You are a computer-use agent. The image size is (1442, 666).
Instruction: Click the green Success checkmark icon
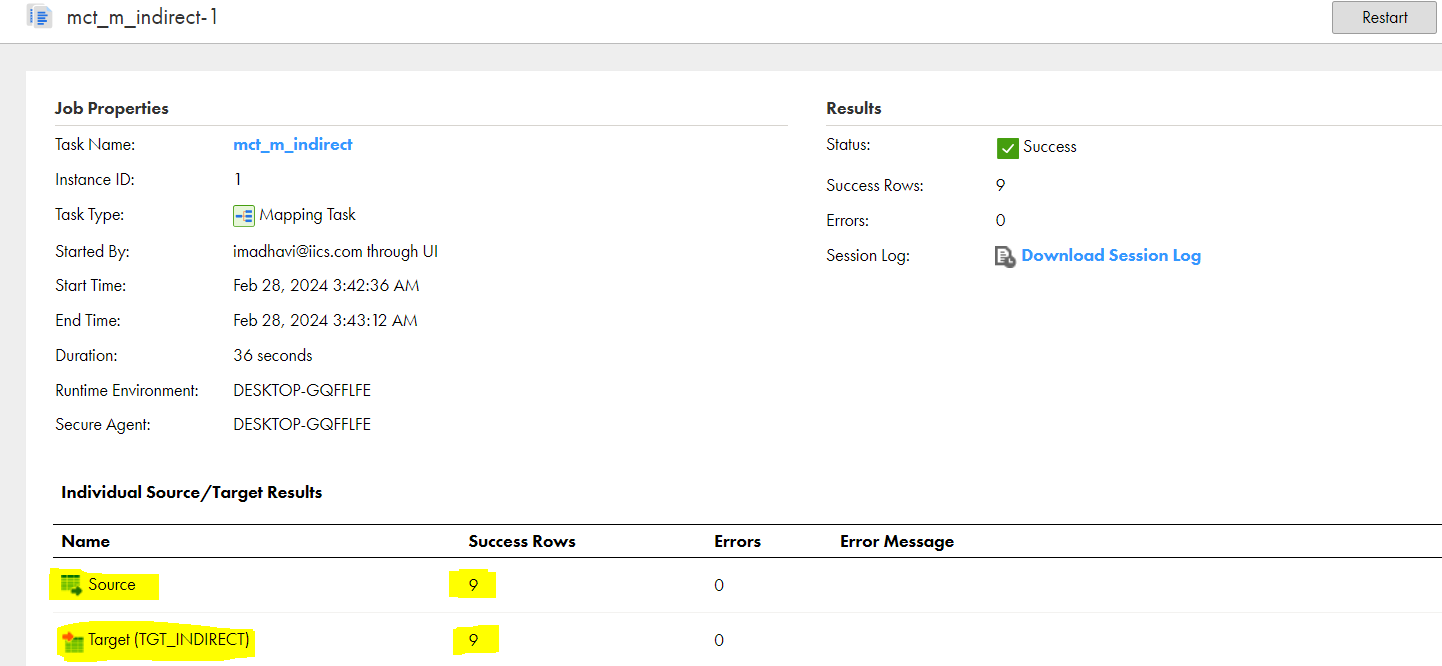pos(1007,147)
